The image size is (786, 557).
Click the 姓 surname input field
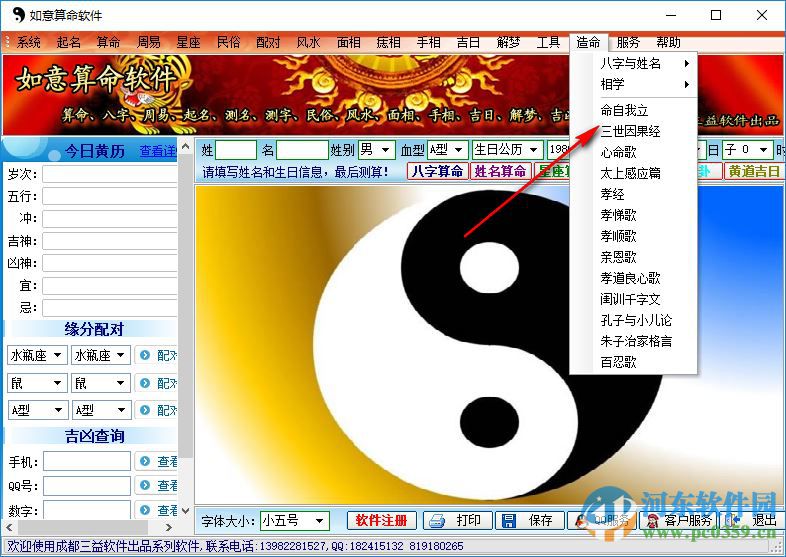pos(236,150)
